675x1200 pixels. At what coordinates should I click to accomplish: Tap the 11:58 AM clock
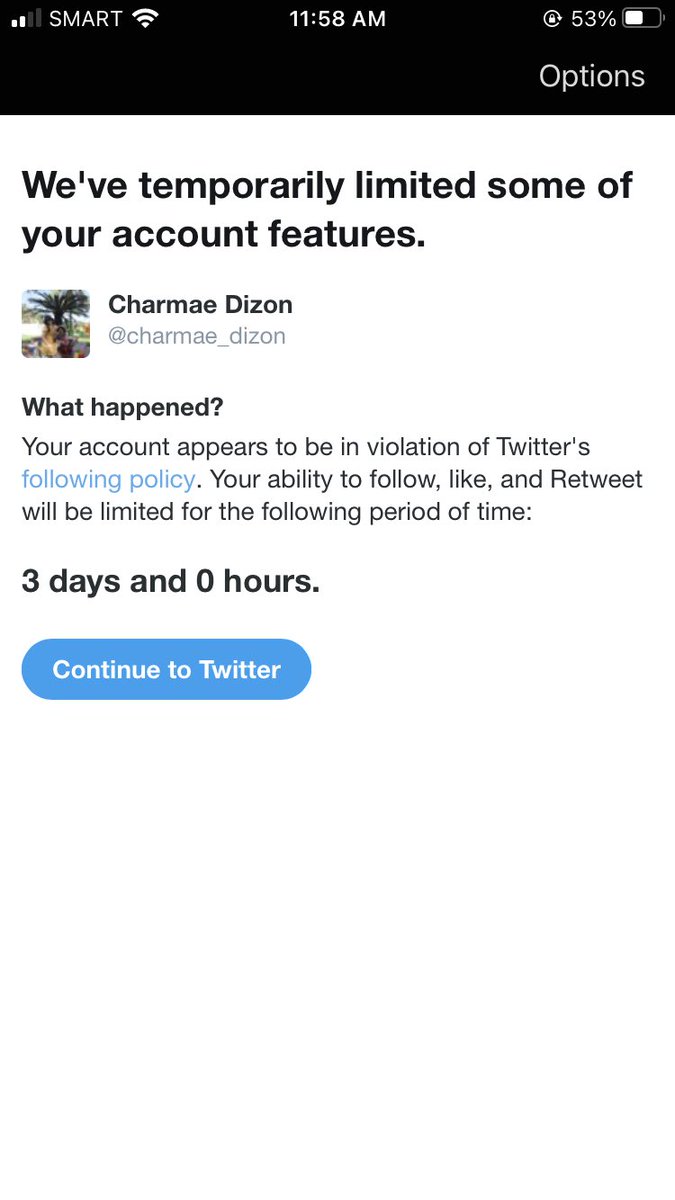point(337,19)
